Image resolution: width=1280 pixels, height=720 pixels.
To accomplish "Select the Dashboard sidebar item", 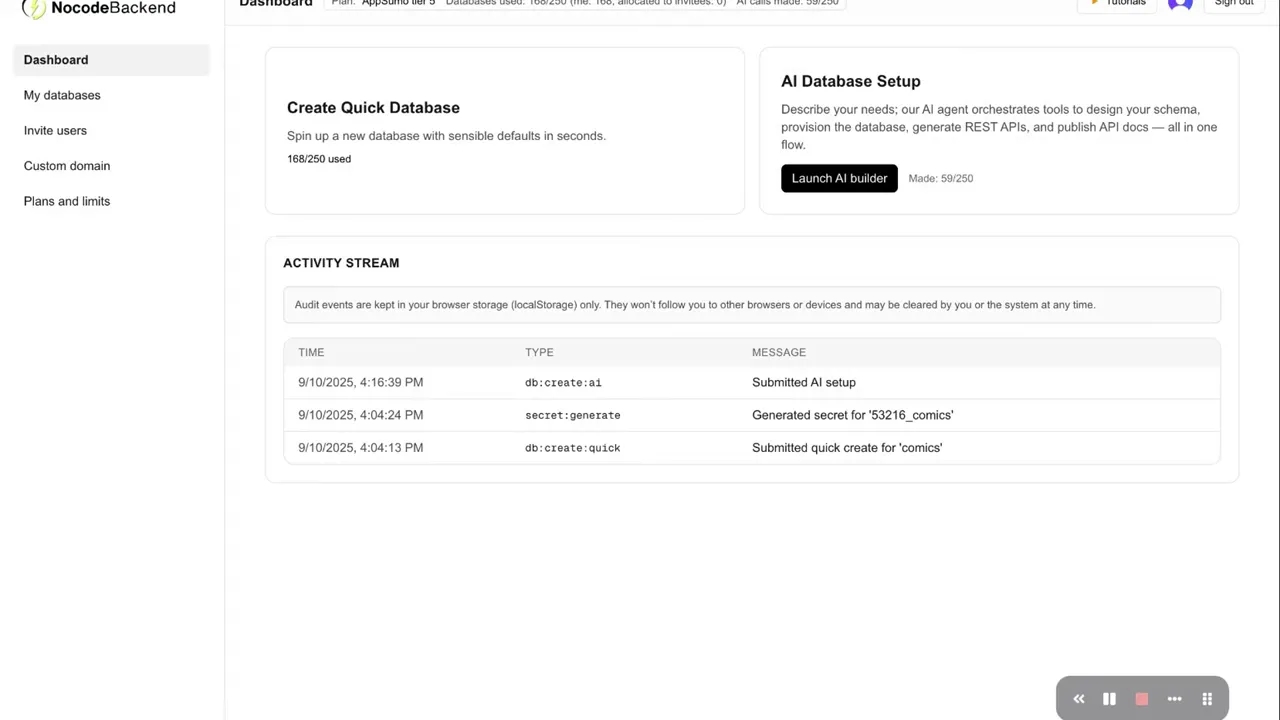I will click(56, 60).
